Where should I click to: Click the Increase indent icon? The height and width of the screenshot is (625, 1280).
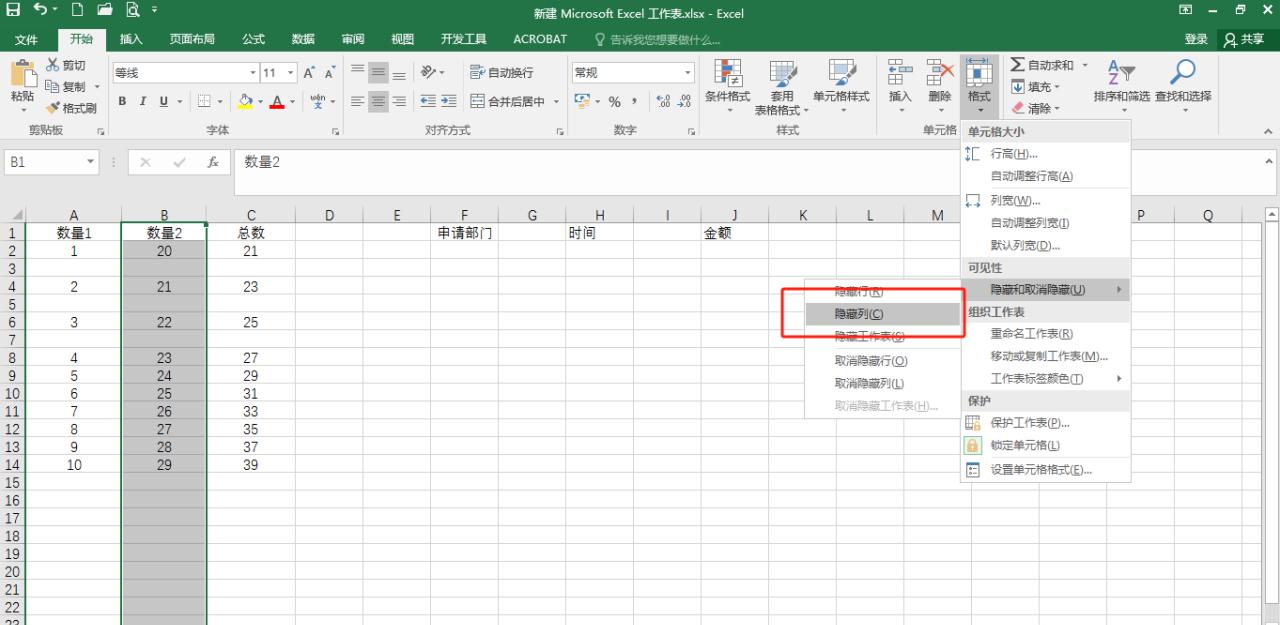(450, 101)
